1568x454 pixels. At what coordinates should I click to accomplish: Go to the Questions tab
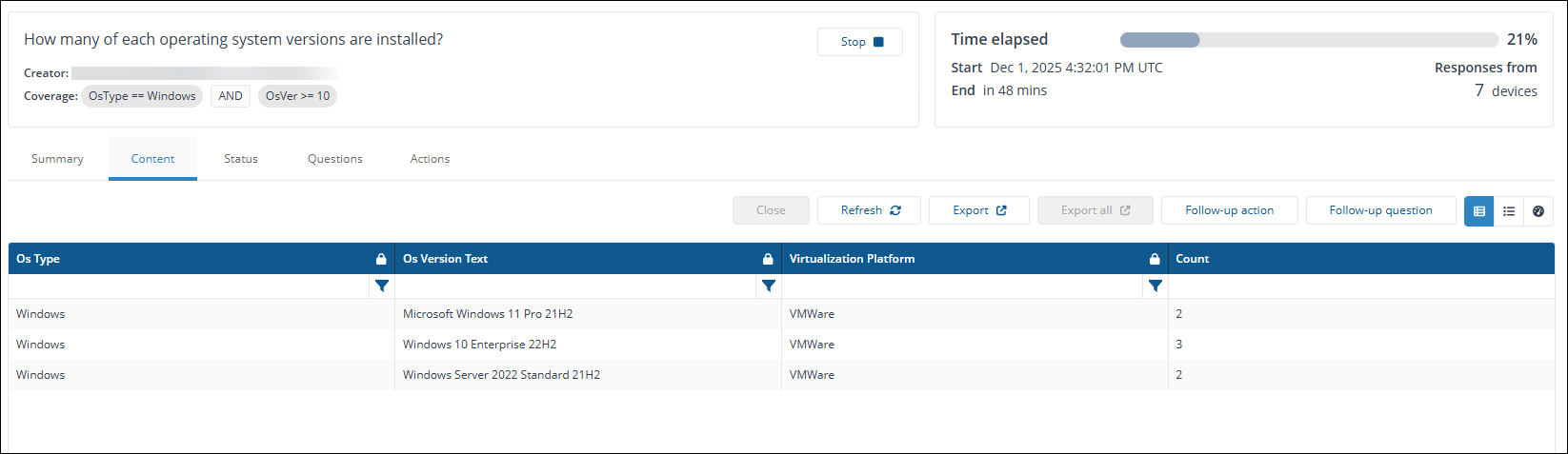pyautogui.click(x=335, y=159)
